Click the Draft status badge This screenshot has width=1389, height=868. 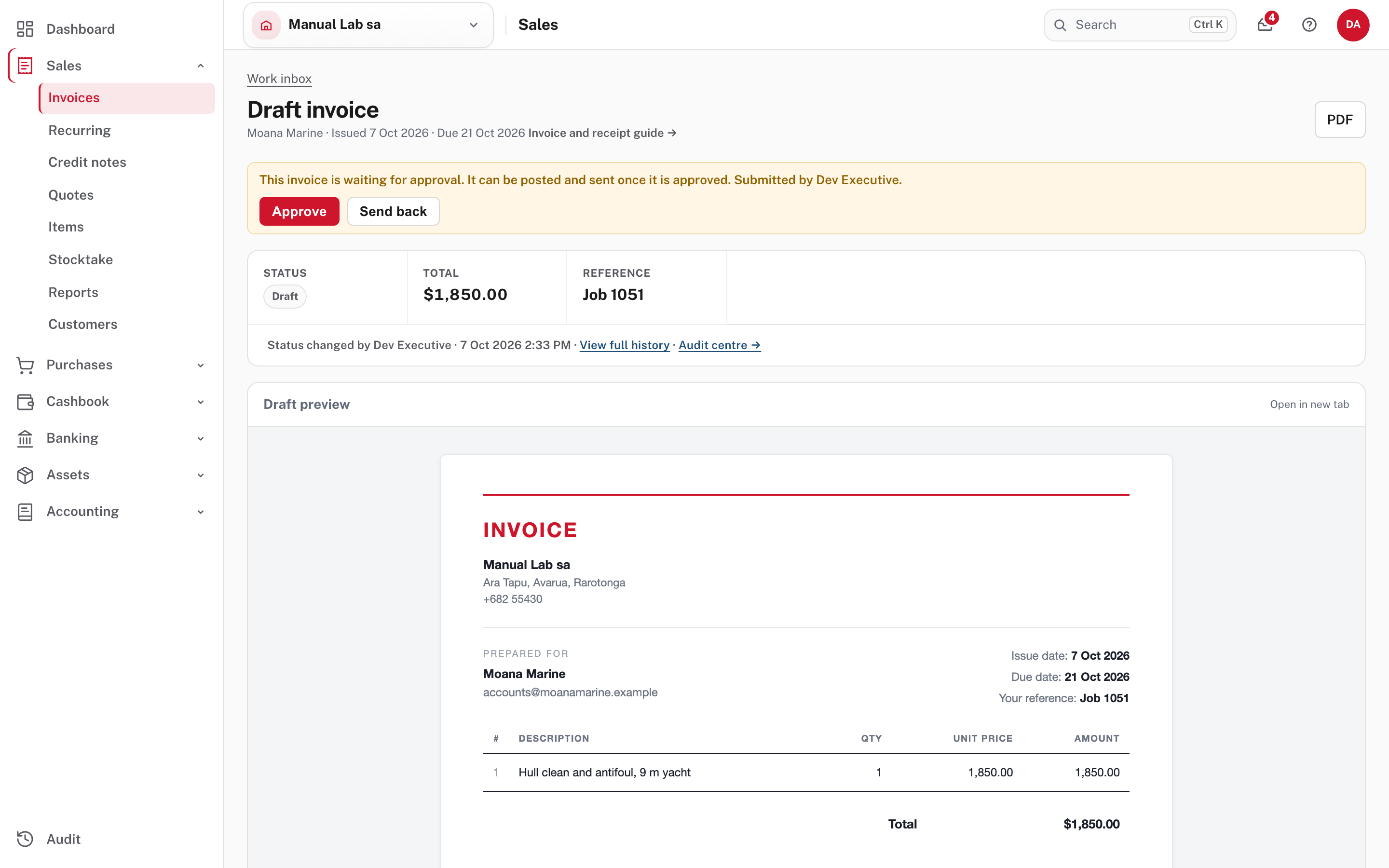(x=285, y=296)
